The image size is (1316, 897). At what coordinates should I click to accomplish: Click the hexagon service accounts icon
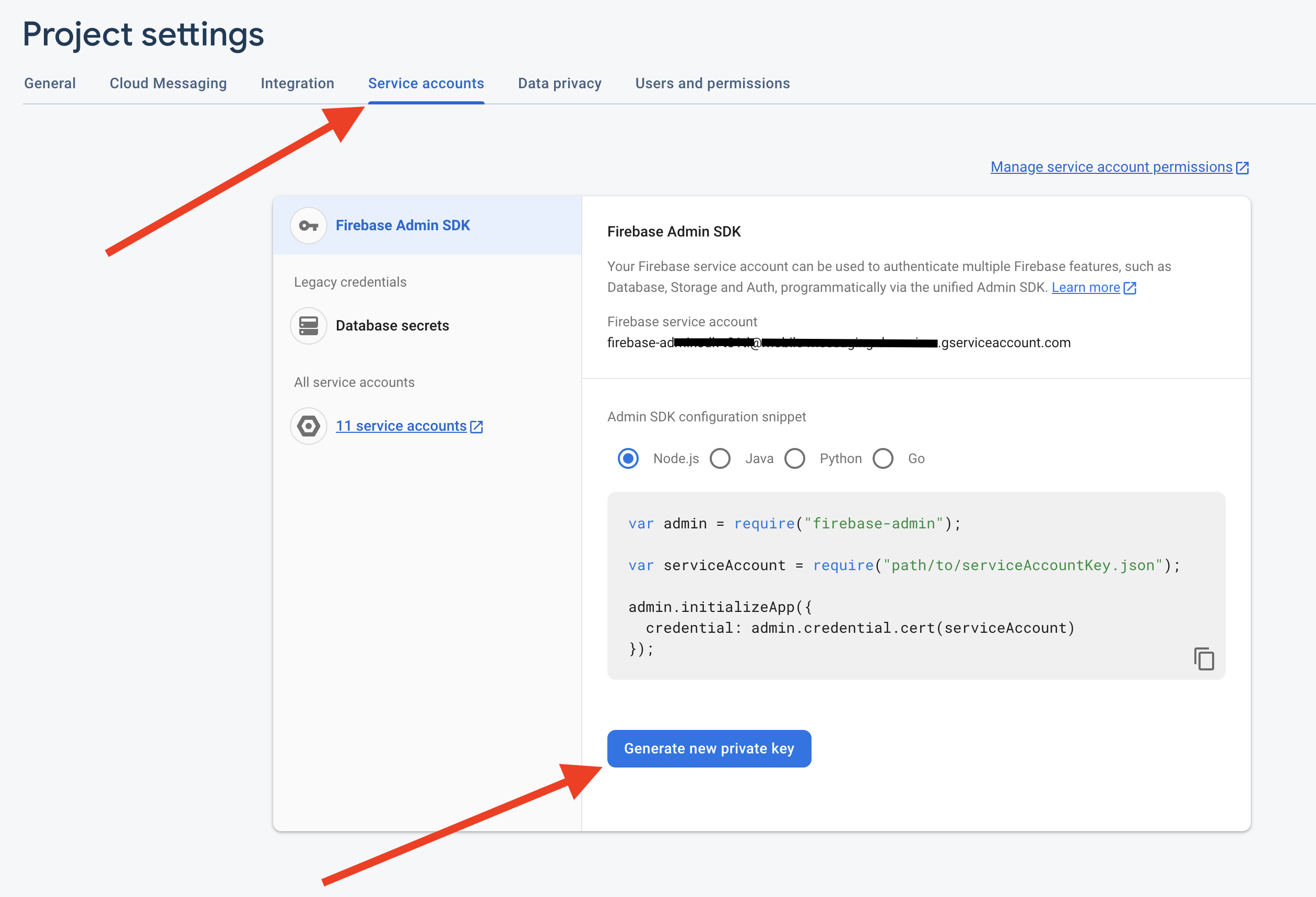pyautogui.click(x=309, y=426)
